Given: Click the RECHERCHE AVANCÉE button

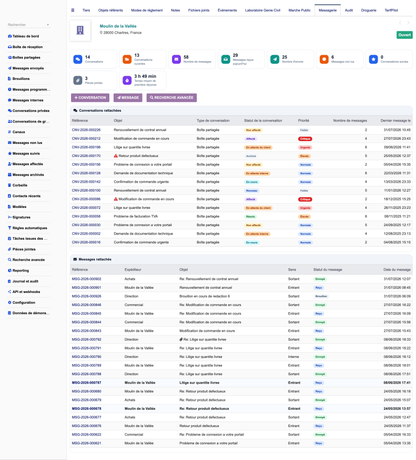Looking at the screenshot, I should point(172,98).
